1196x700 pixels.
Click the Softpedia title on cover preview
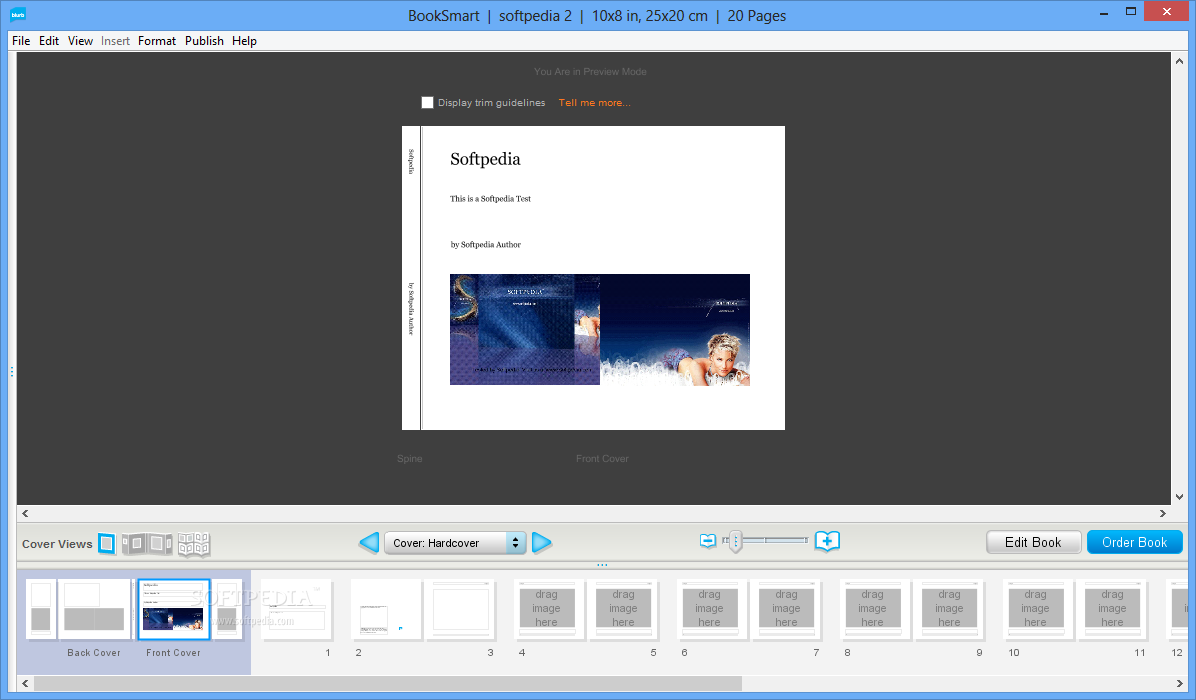(485, 159)
